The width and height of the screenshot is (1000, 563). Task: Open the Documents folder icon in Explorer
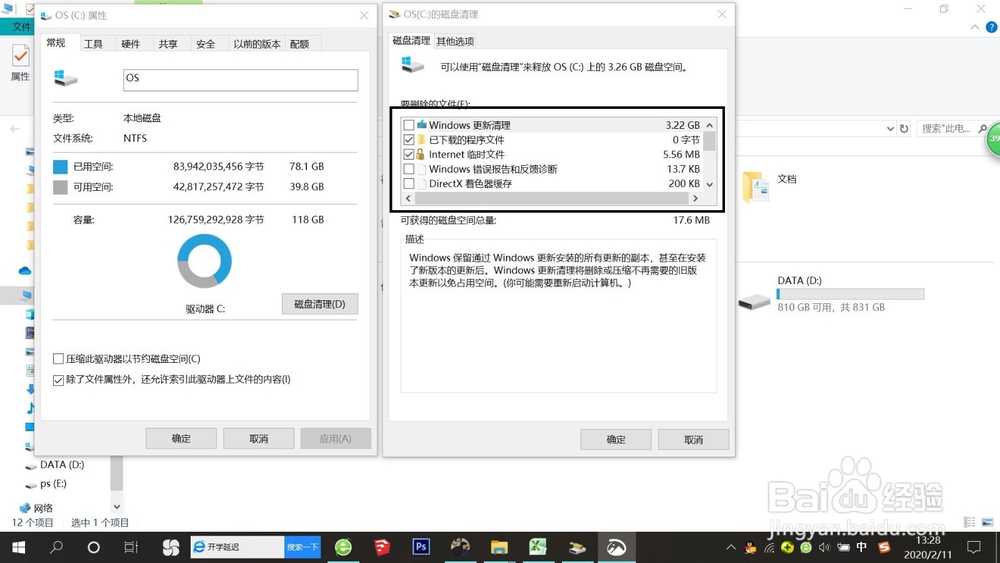[x=756, y=187]
